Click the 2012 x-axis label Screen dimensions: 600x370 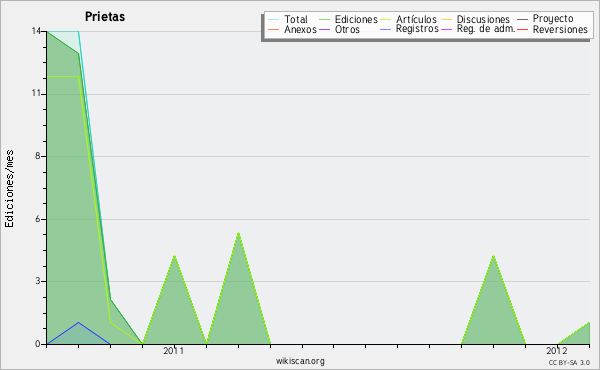pos(557,350)
